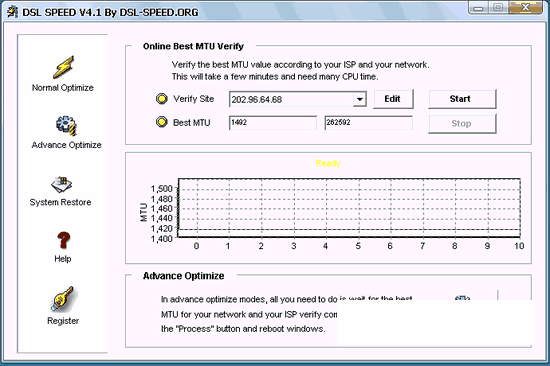Screen dimensions: 550x366
Task: Click the Best MTU field showing 1492
Action: coord(273,123)
